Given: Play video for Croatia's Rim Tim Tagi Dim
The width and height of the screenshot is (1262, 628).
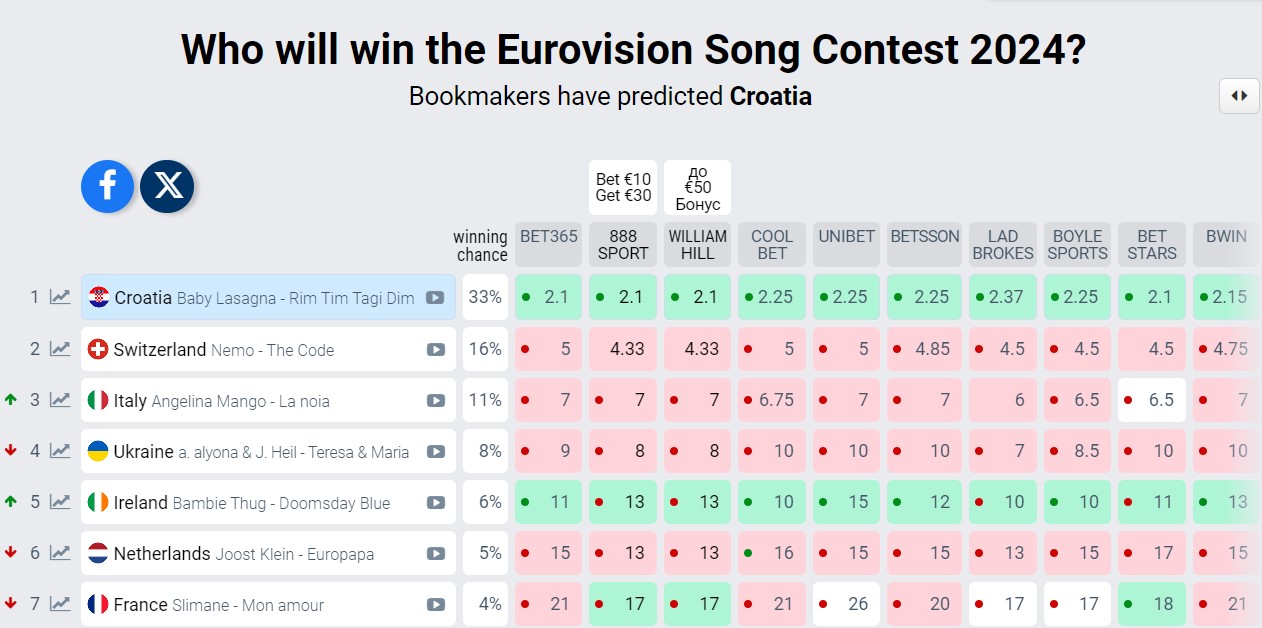Looking at the screenshot, I should tap(435, 298).
